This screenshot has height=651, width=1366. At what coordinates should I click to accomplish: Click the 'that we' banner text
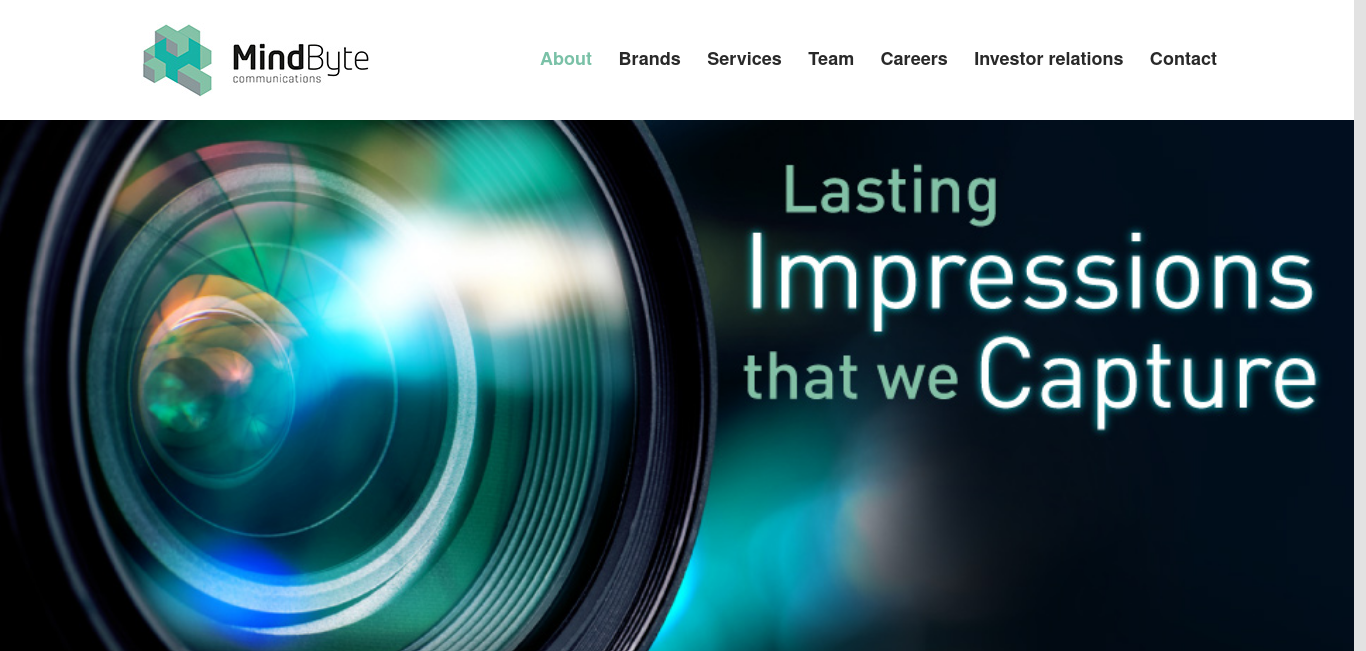(851, 377)
